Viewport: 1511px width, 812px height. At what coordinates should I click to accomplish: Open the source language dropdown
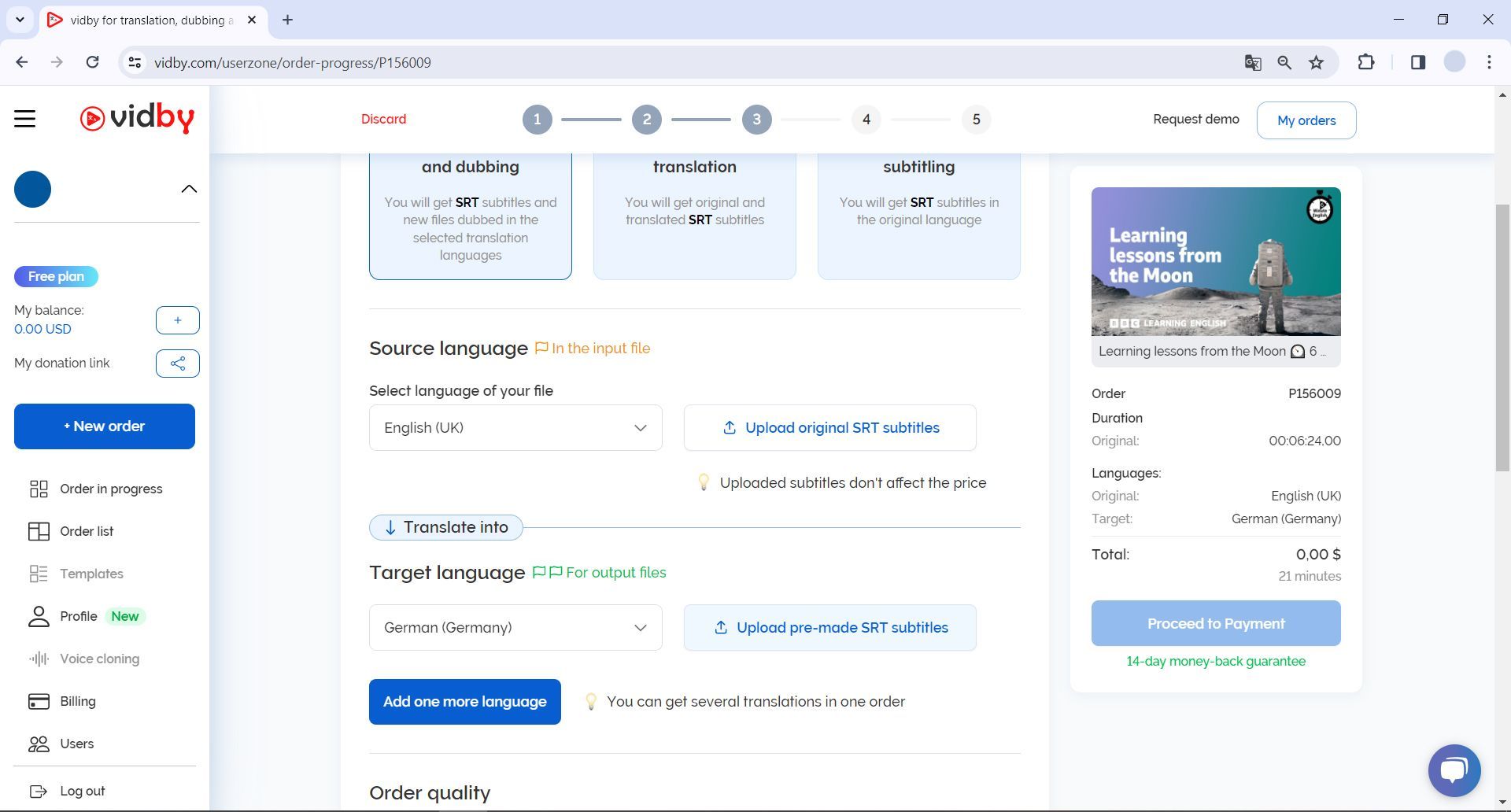[515, 427]
